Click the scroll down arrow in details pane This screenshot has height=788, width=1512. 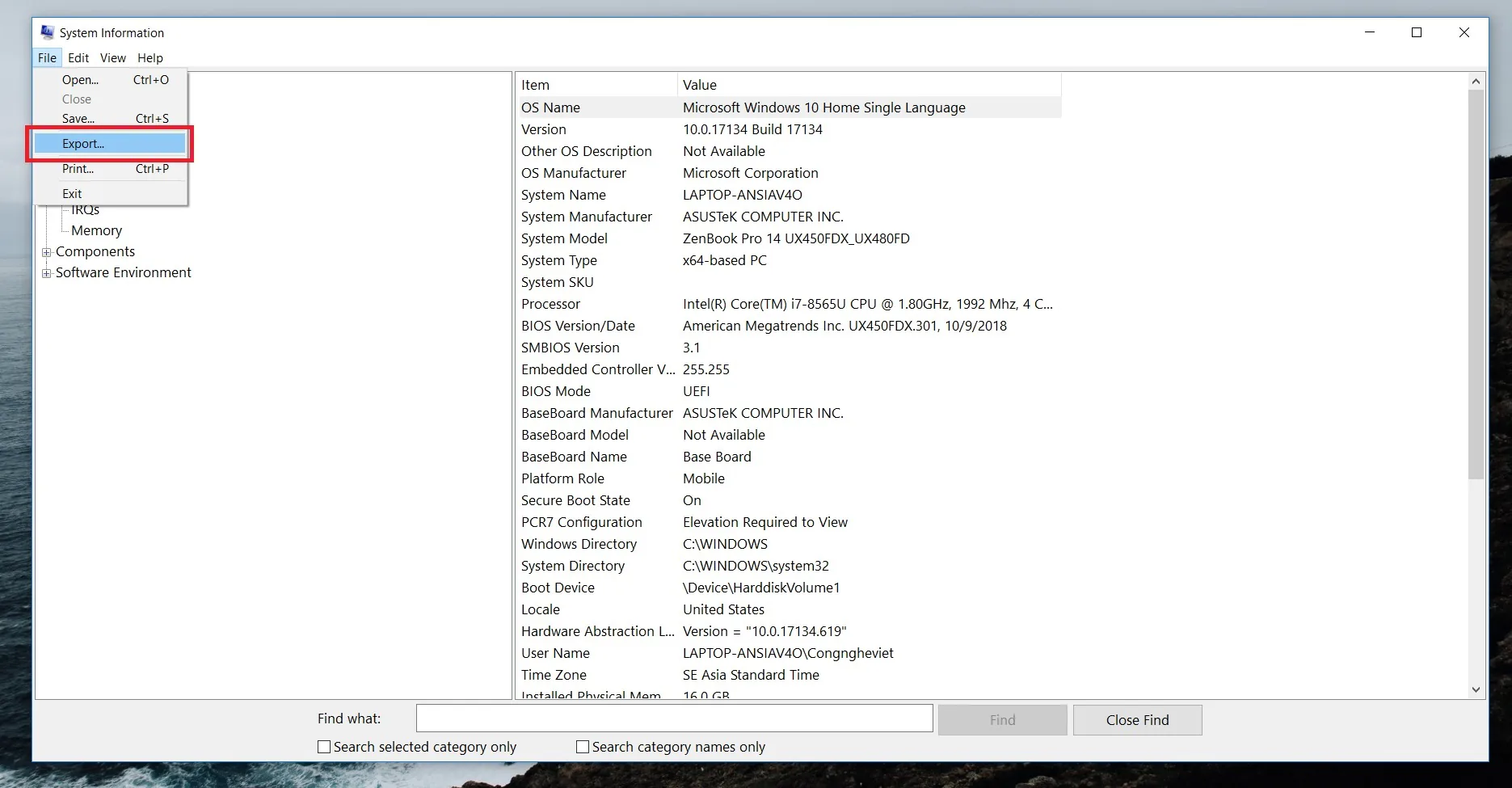click(x=1476, y=689)
